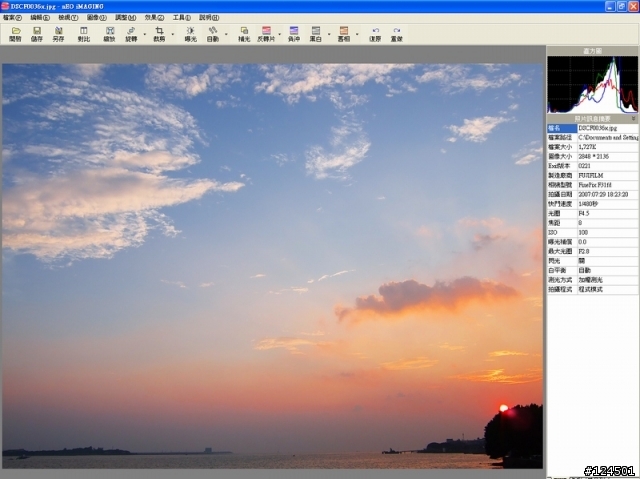Open the 說明(H) menu
The width and height of the screenshot is (640, 479).
pos(209,18)
